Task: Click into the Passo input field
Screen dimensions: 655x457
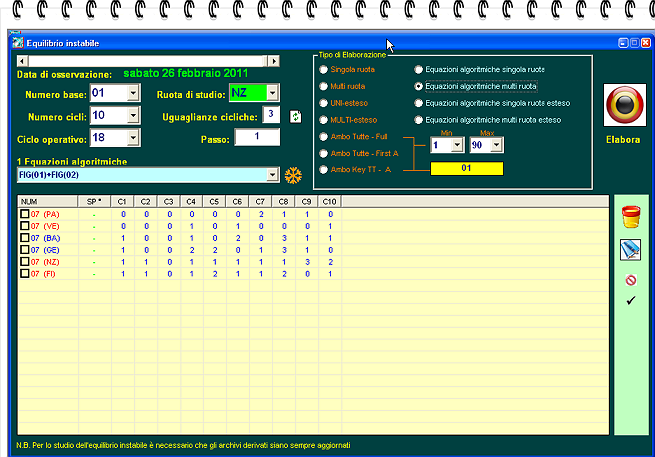Action: tap(257, 137)
